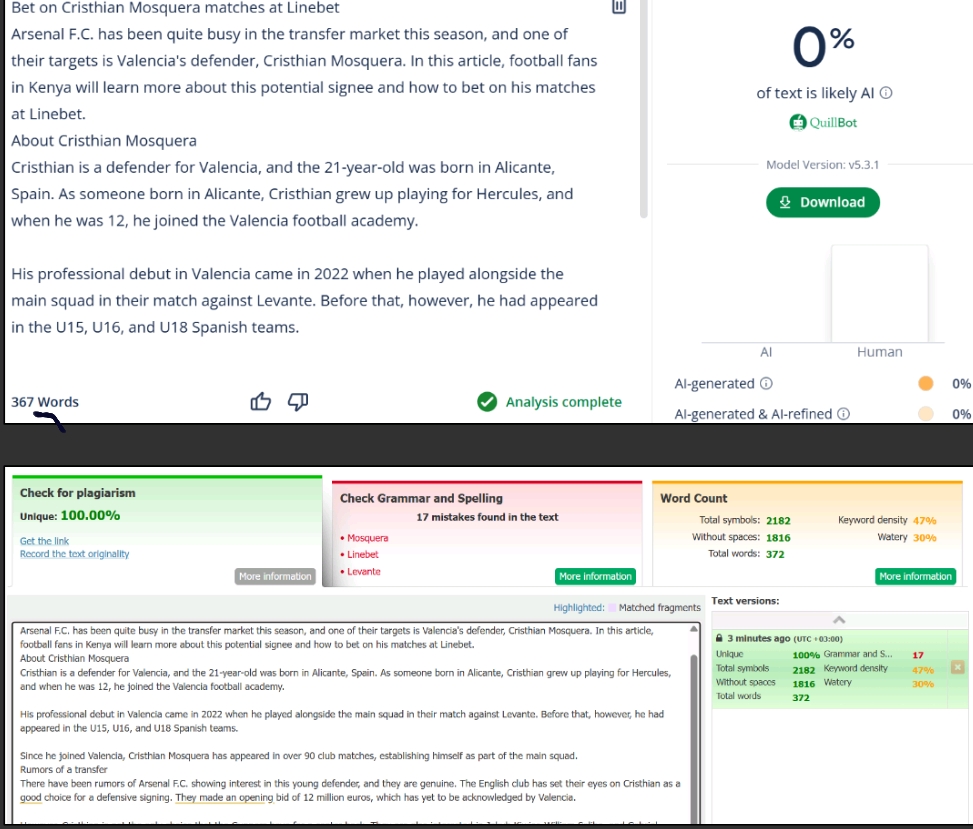Image resolution: width=973 pixels, height=829 pixels.
Task: Open 'Record the text originality' link
Action: pos(74,554)
